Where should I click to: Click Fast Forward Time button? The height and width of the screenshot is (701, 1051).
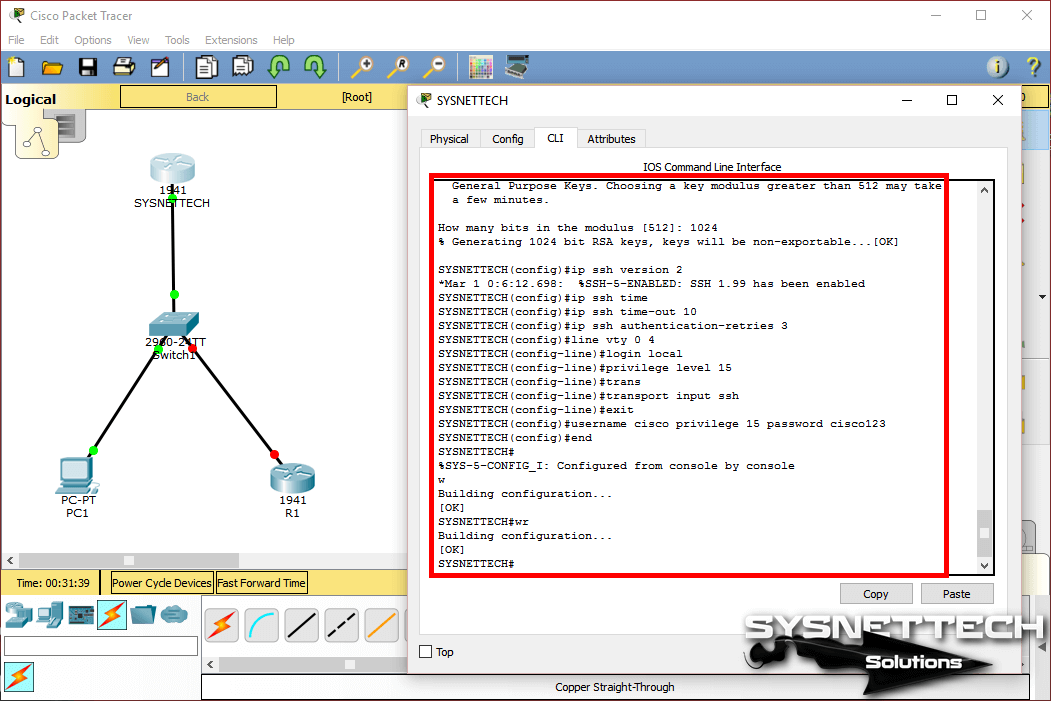(x=261, y=583)
